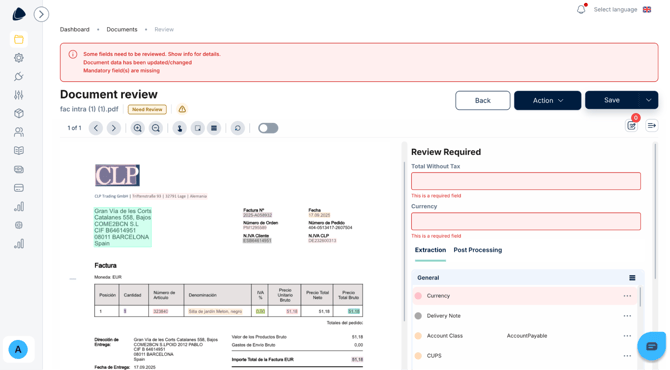Image resolution: width=670 pixels, height=370 pixels.
Task: Open the settings gear sidebar icon
Action: point(19,58)
